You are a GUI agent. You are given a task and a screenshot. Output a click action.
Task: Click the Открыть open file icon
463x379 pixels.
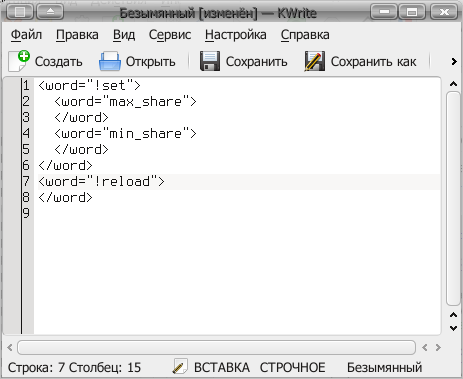click(x=110, y=61)
